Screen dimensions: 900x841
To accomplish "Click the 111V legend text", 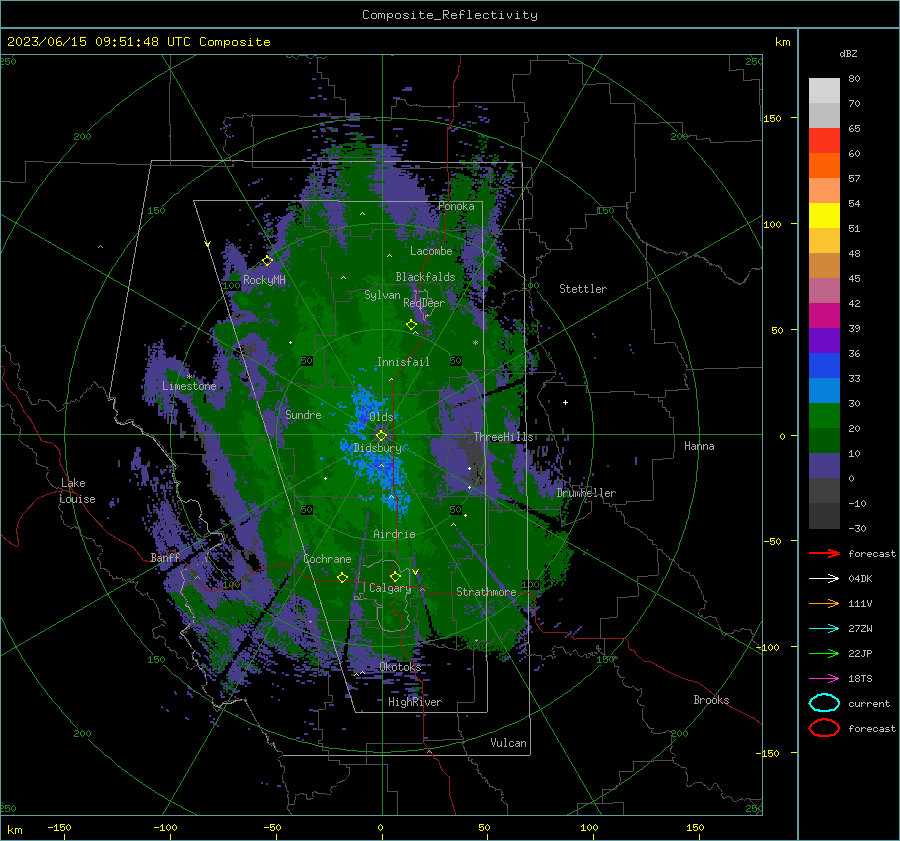I will pos(860,603).
